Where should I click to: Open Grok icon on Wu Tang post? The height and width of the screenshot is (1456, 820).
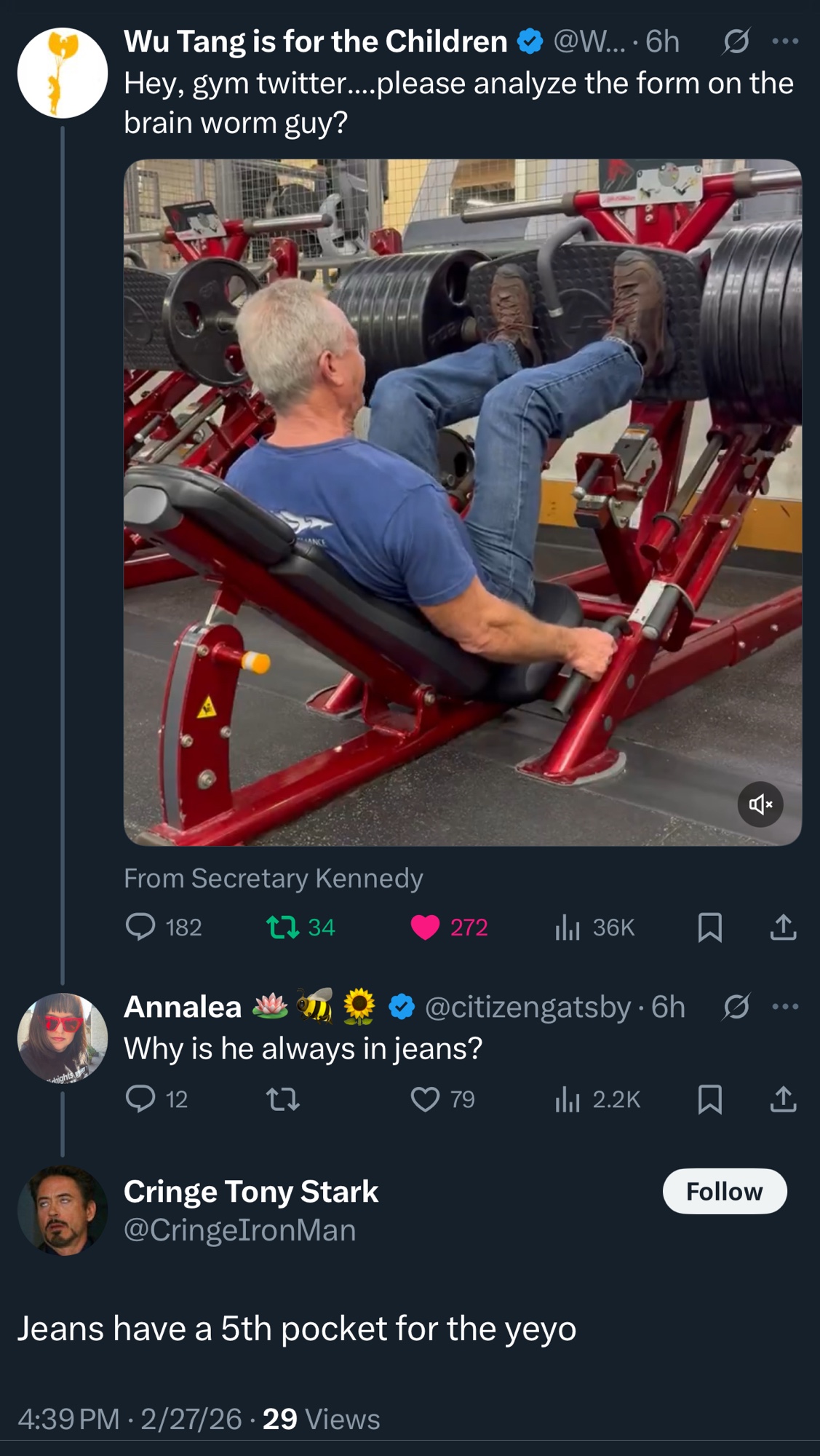pyautogui.click(x=736, y=41)
